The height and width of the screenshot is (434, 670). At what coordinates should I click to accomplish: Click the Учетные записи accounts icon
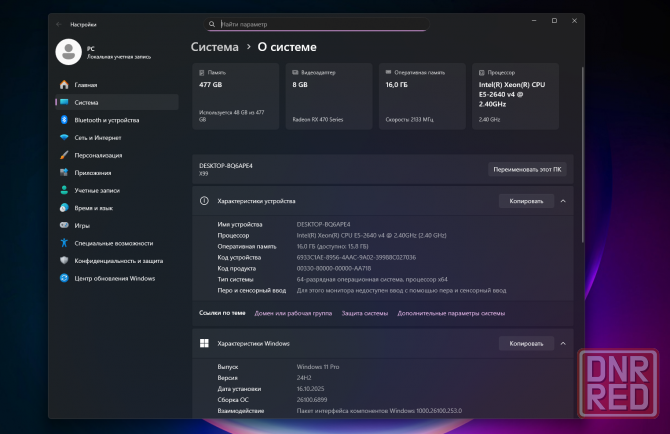[64, 190]
